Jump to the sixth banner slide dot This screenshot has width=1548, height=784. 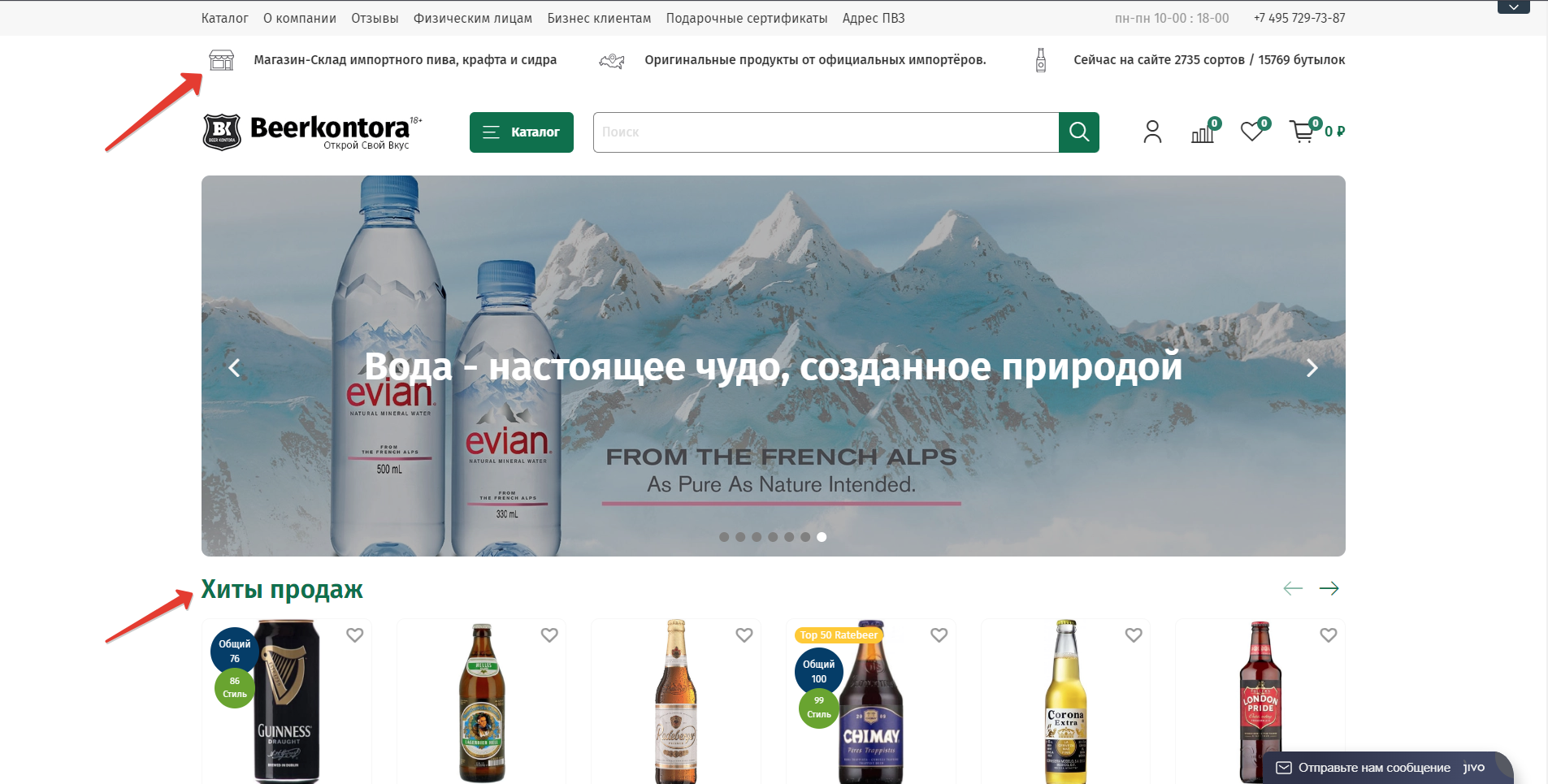(805, 537)
